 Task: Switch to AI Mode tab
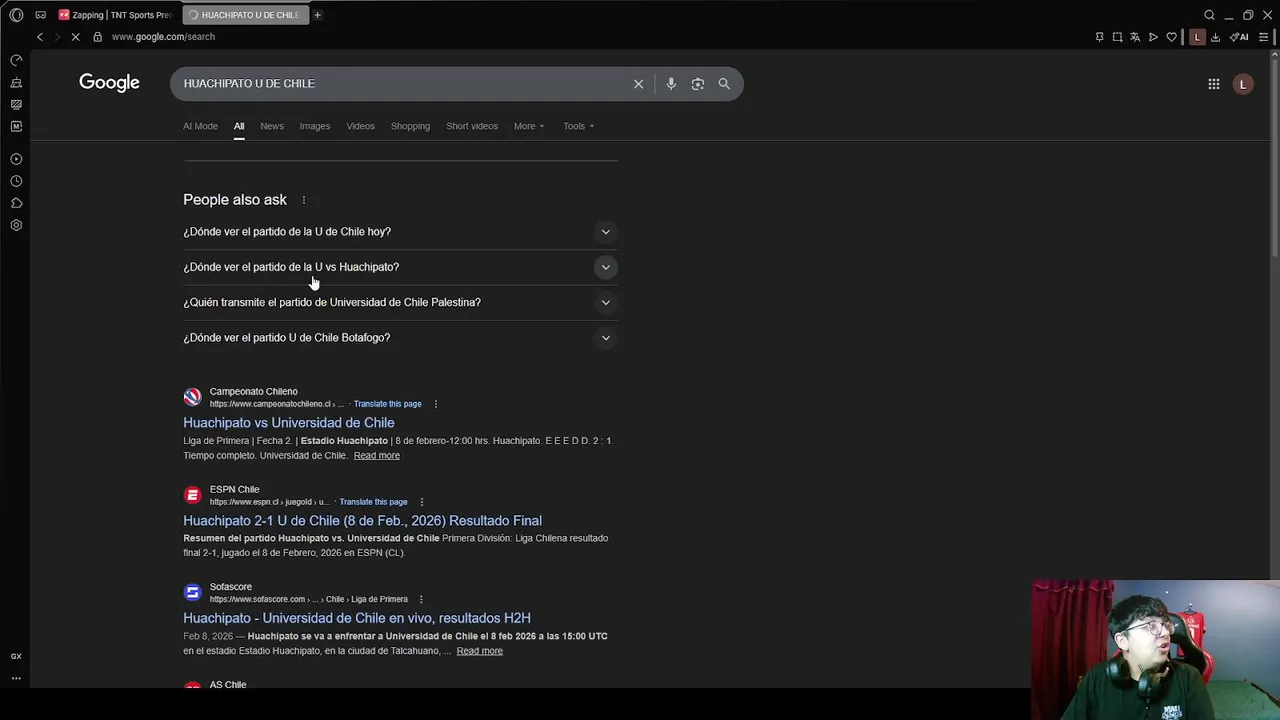pos(200,126)
